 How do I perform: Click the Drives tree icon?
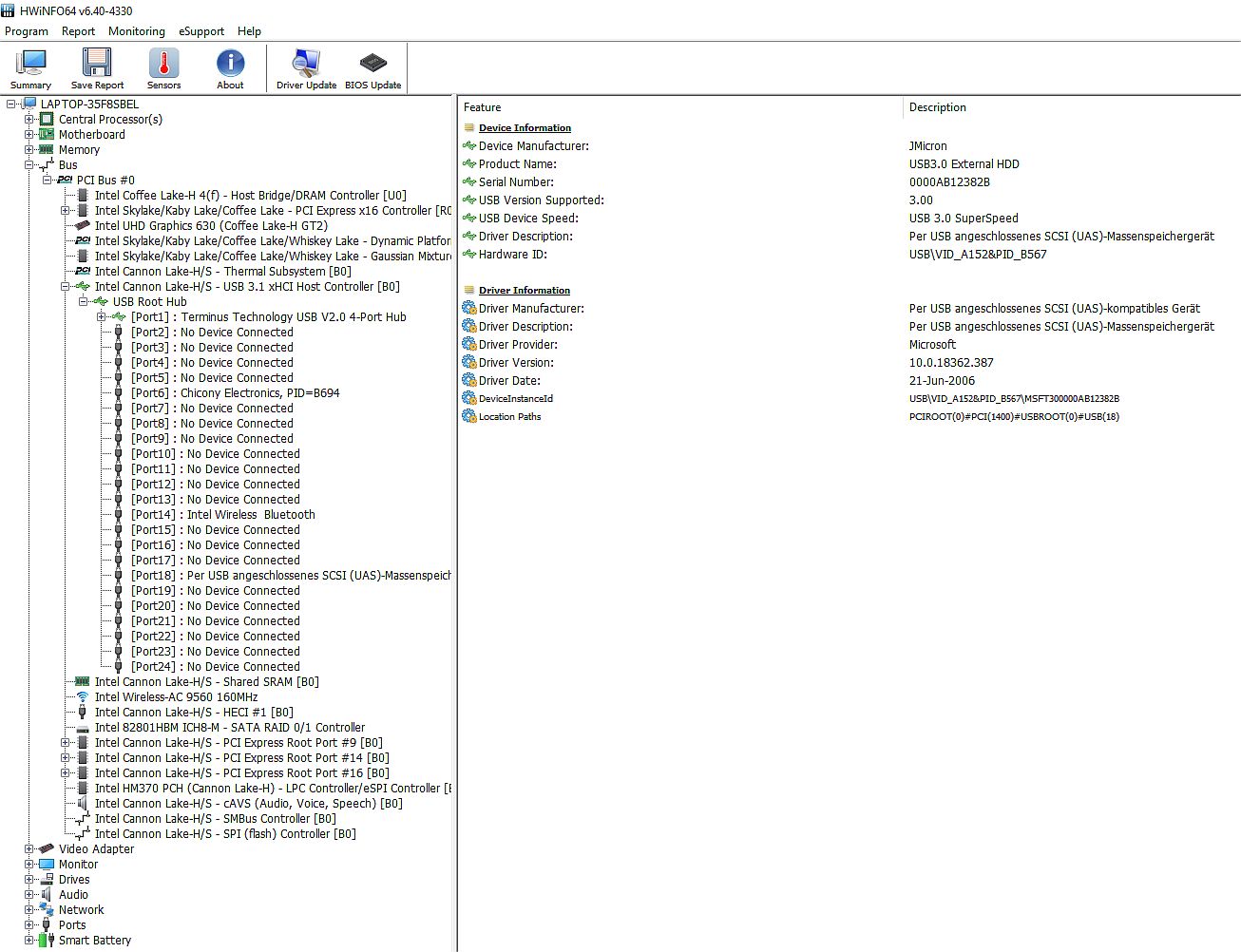pyautogui.click(x=46, y=880)
